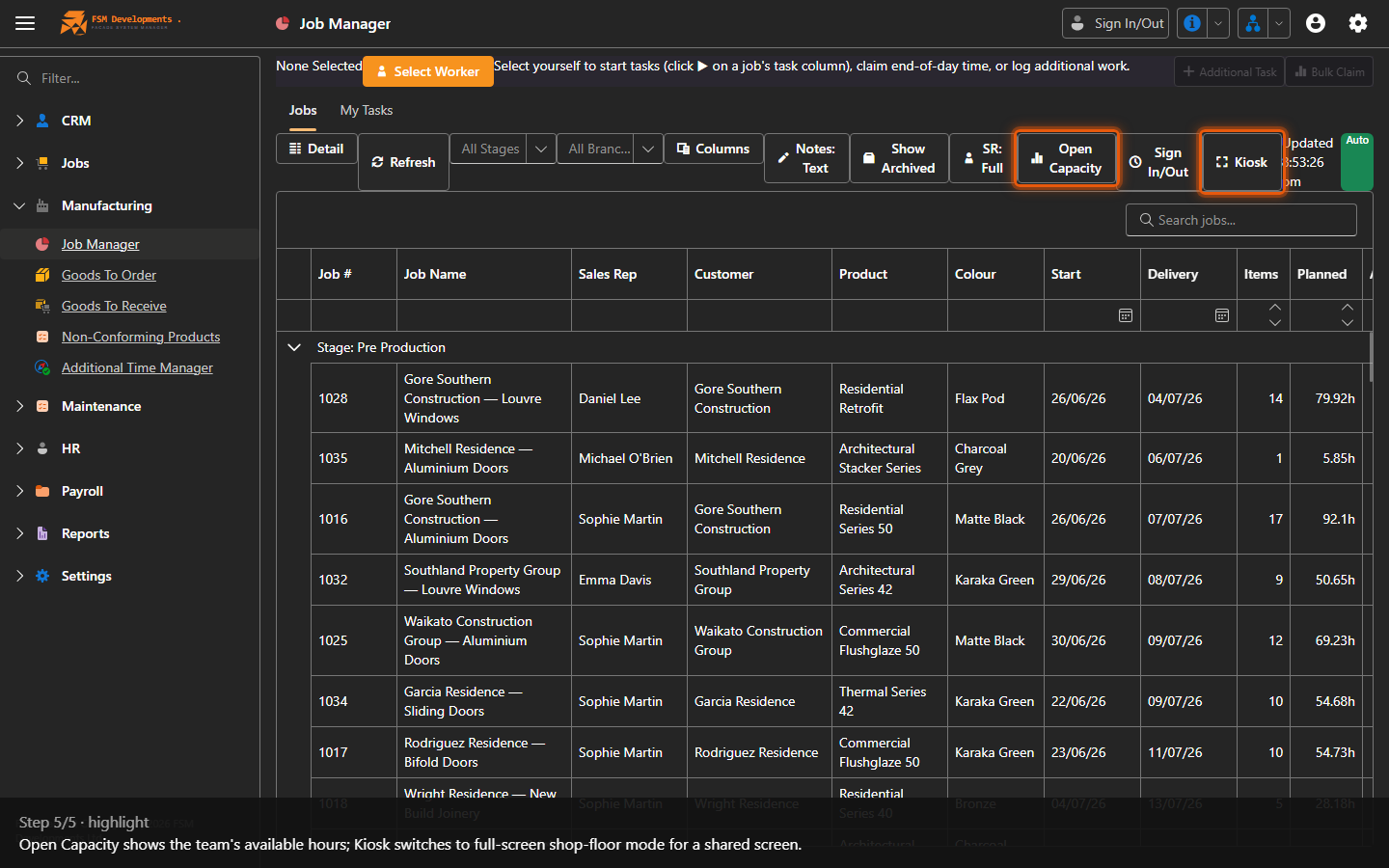
Task: Decrease the Planned filter stepper value
Action: pyautogui.click(x=1348, y=323)
